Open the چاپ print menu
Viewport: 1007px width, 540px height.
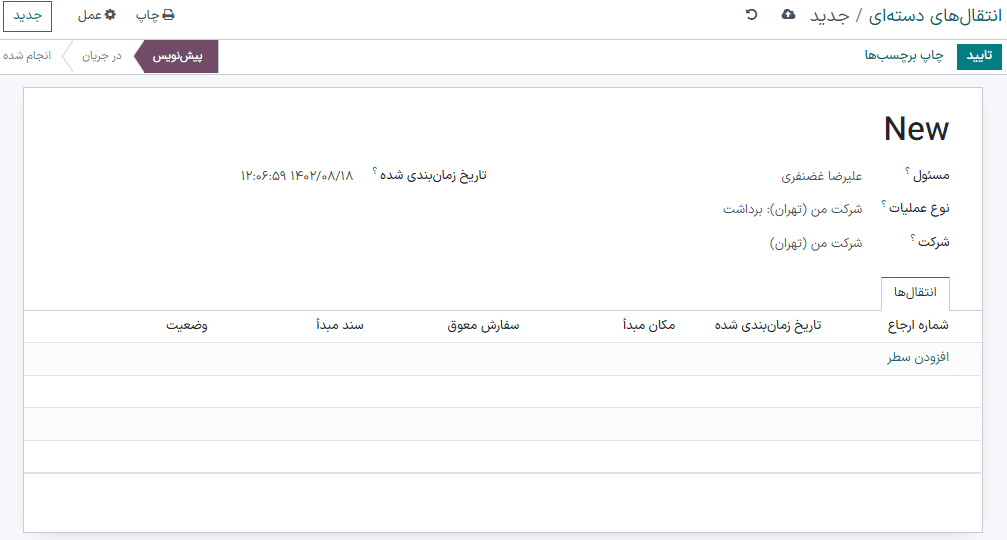(x=155, y=15)
